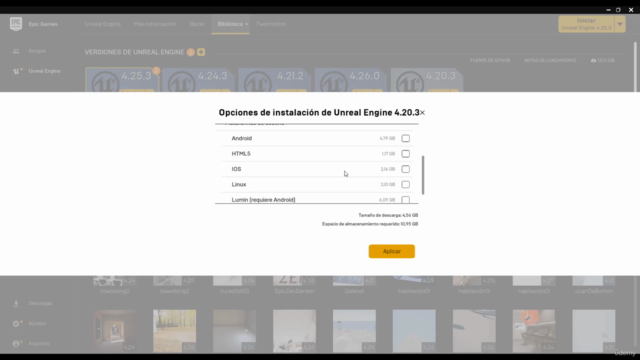
Task: Switch to the Más información tab
Action: (x=155, y=24)
